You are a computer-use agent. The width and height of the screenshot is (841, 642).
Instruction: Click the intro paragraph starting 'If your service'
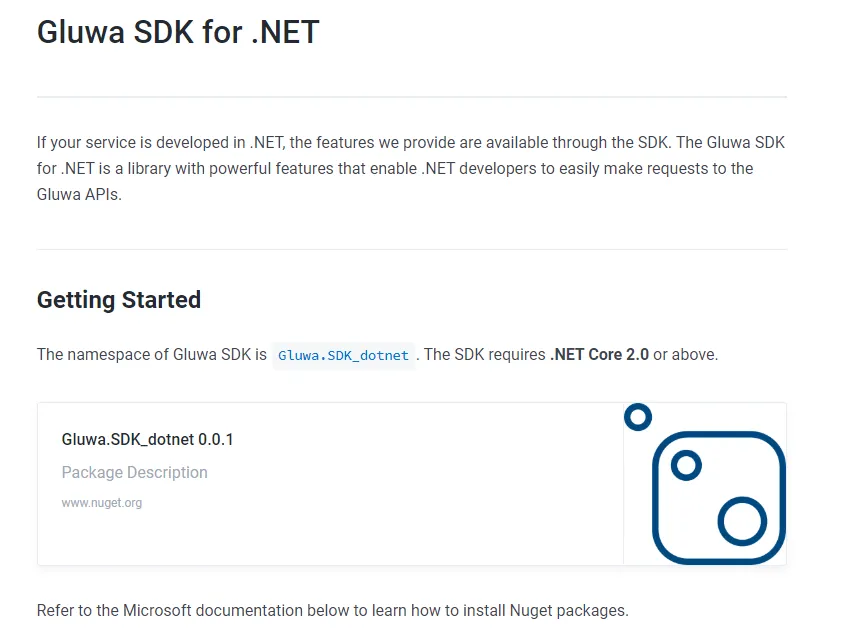(x=411, y=168)
